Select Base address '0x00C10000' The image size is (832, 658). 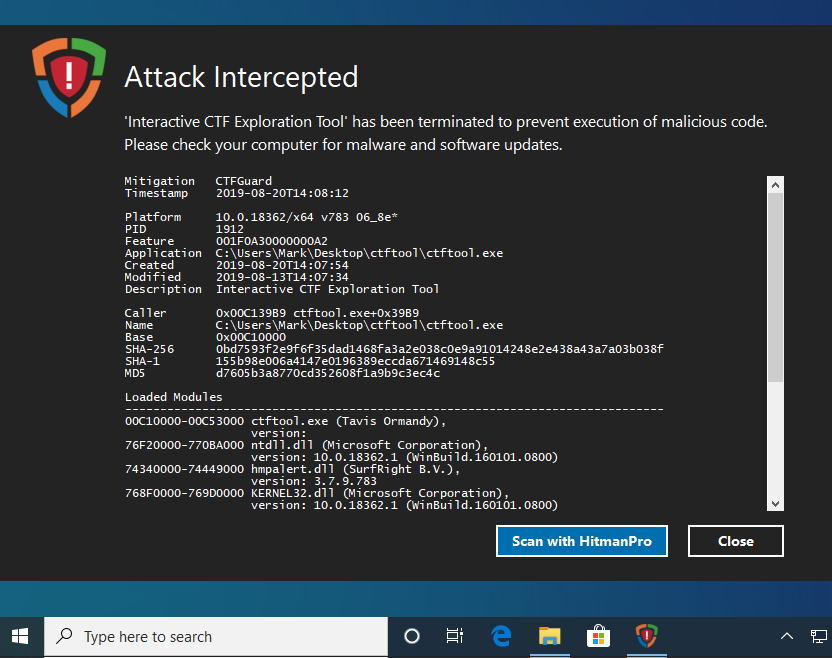click(251, 337)
